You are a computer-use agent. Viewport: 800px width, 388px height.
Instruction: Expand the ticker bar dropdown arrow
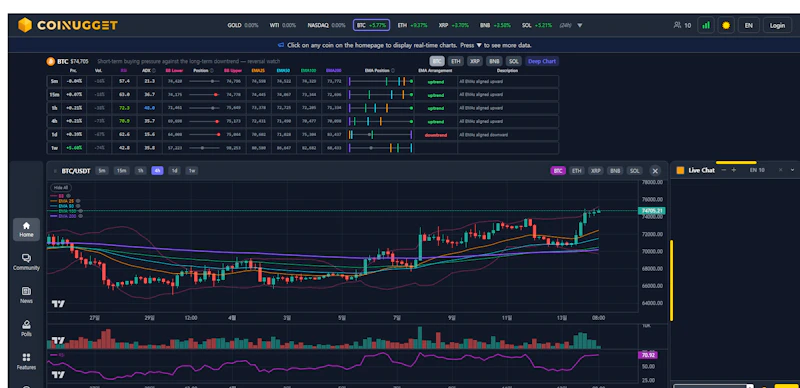[x=580, y=25]
